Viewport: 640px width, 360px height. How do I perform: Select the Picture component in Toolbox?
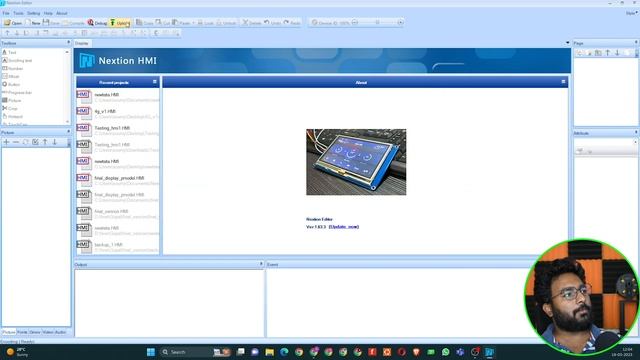[11, 100]
